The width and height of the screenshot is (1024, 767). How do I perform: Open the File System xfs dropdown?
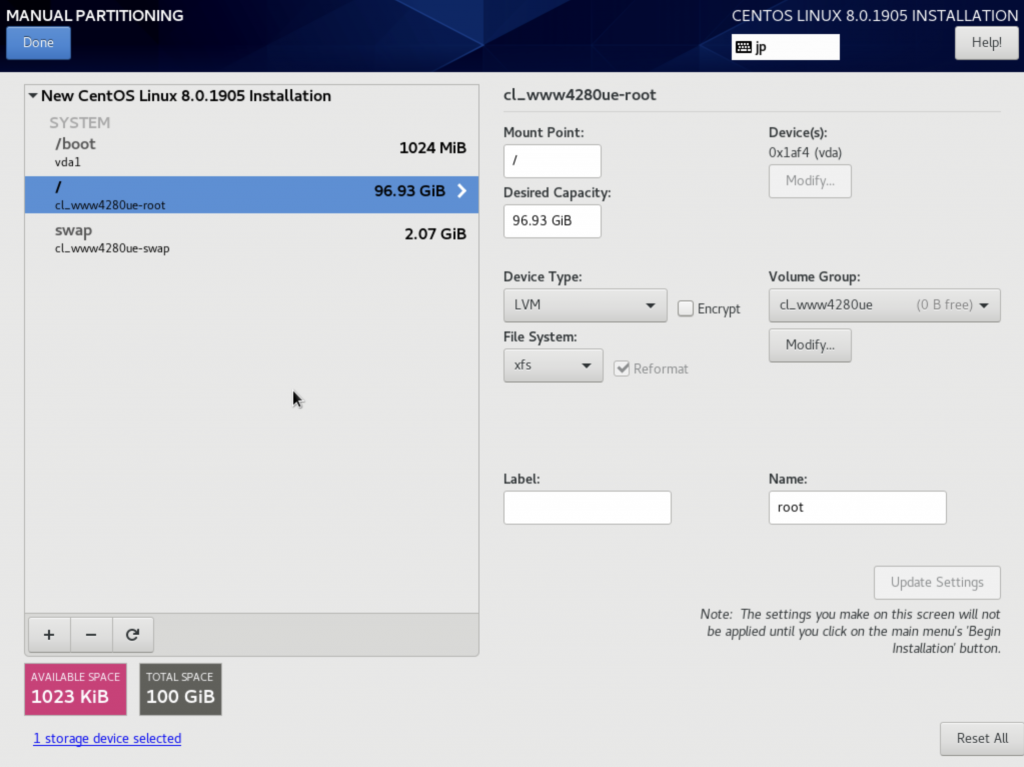coord(553,365)
